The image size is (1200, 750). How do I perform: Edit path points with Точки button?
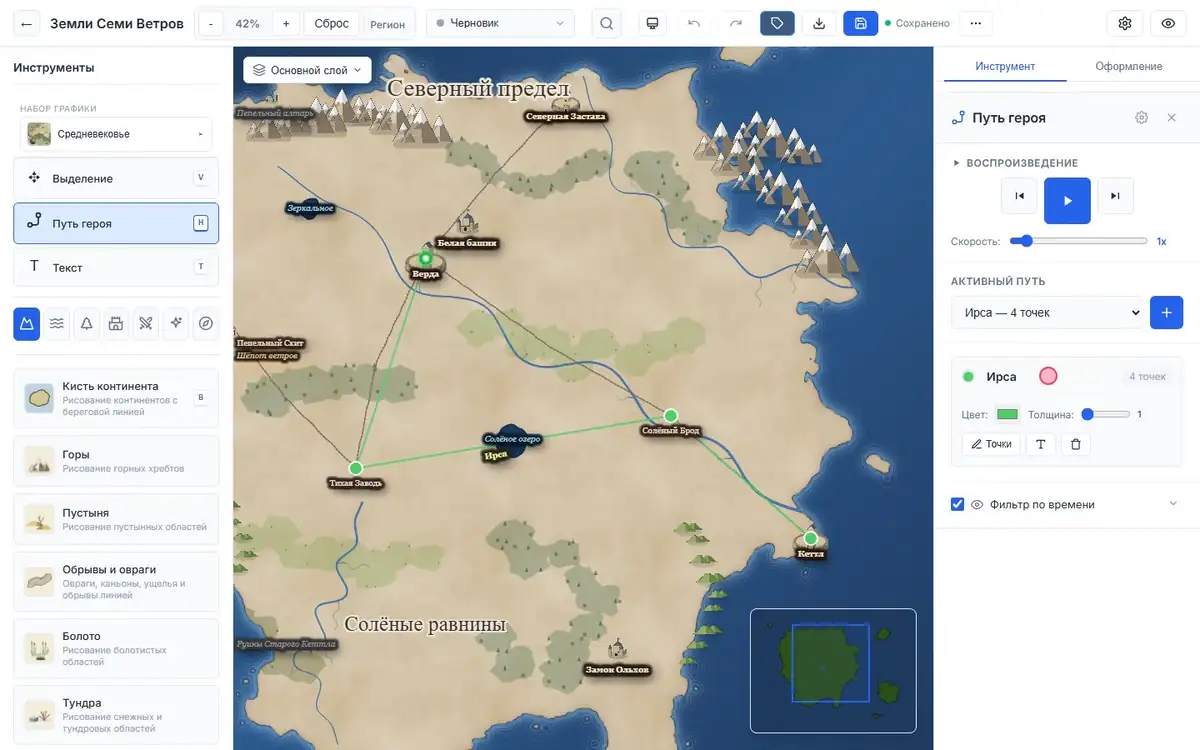point(991,444)
